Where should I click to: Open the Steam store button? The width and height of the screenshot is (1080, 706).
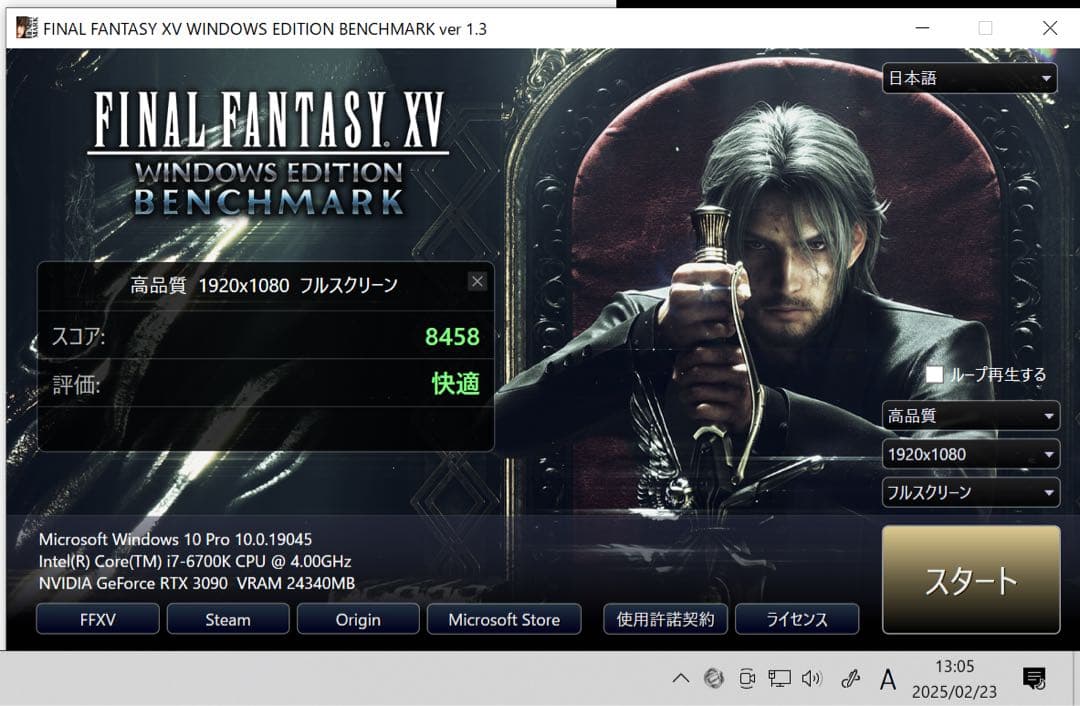click(228, 619)
